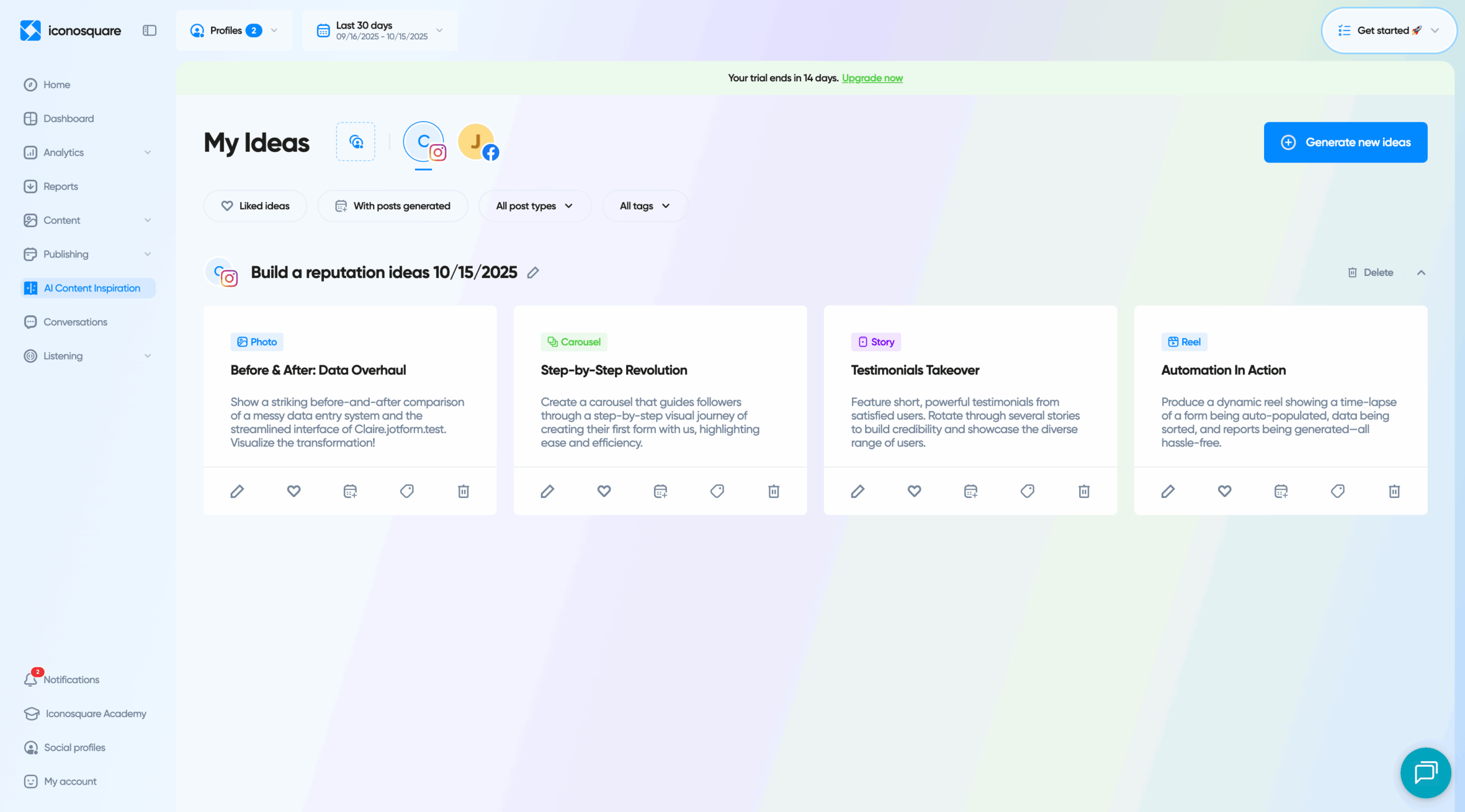
Task: Like the Step-by-Step Revolution idea
Action: (604, 491)
